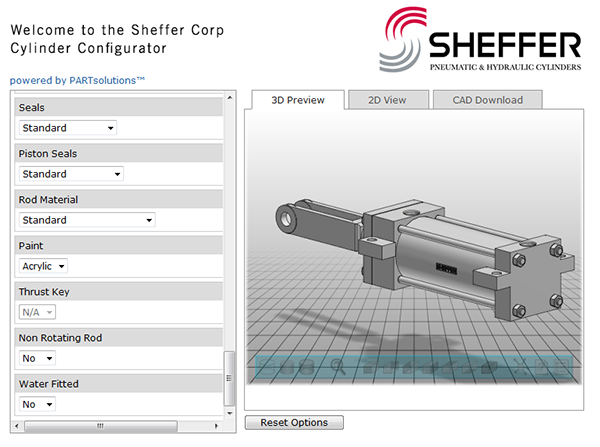The height and width of the screenshot is (447, 600).
Task: Select shaded-with-edges cylinder display icon
Action: pyautogui.click(x=306, y=367)
